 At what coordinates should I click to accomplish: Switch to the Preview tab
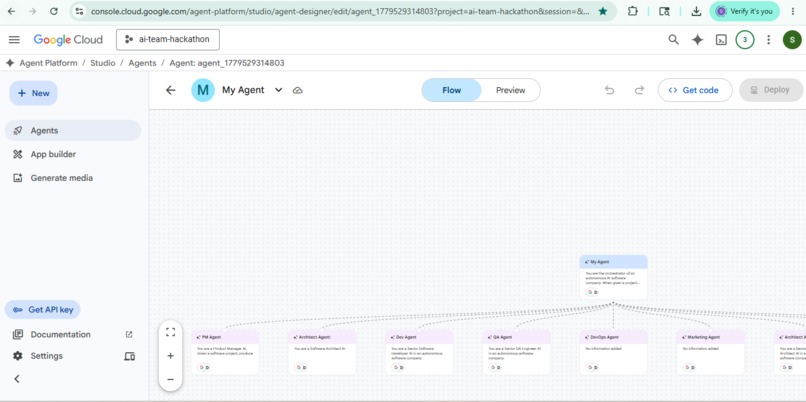tap(510, 90)
